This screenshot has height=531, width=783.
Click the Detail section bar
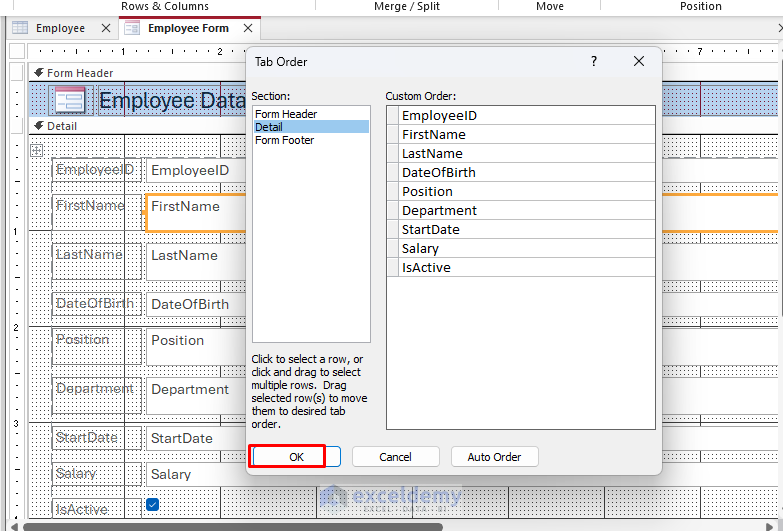pyautogui.click(x=137, y=126)
